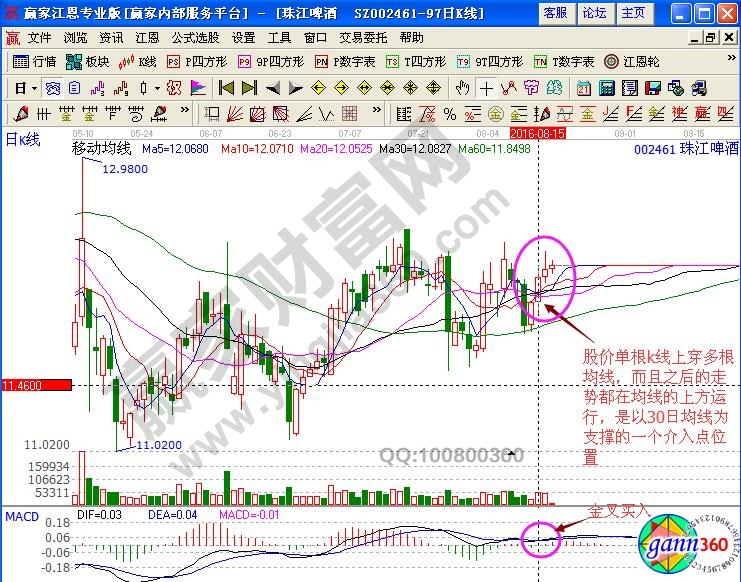Click the 客服 button in title bar
This screenshot has width=741, height=582.
[x=556, y=13]
